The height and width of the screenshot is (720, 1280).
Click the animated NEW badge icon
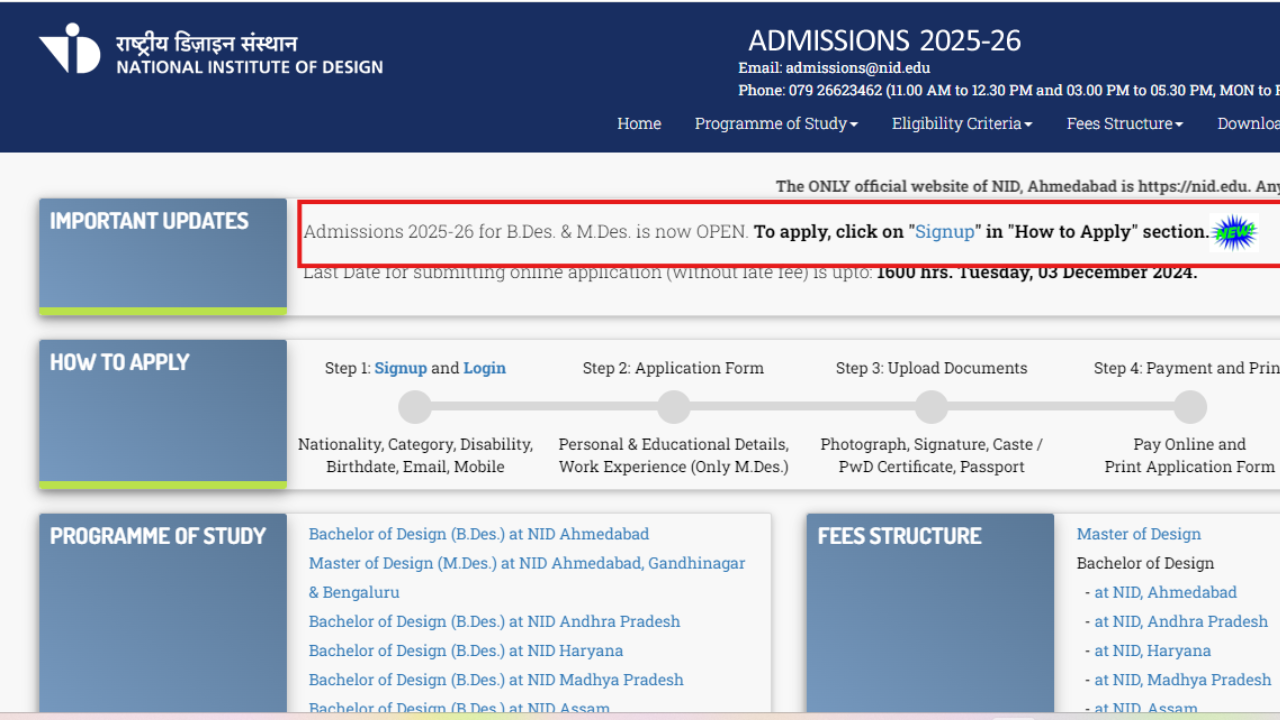point(1233,232)
